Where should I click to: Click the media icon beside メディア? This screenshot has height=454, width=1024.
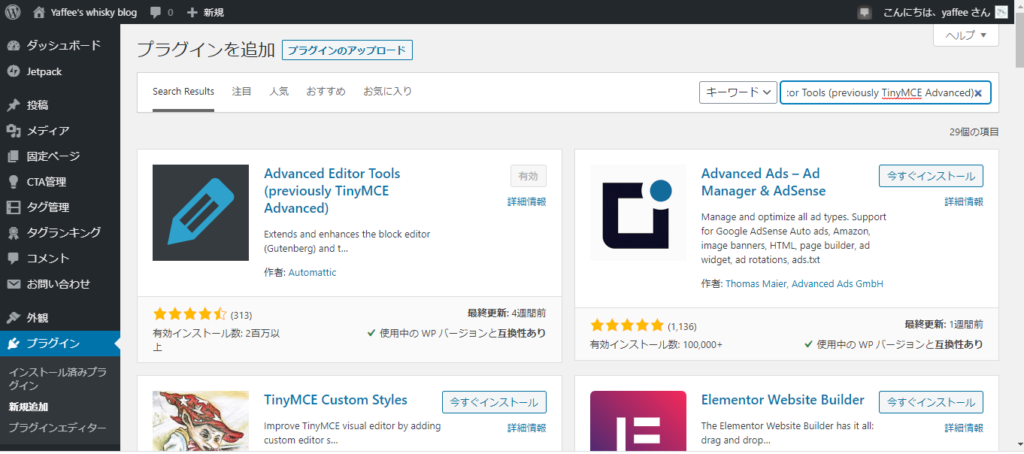13,131
